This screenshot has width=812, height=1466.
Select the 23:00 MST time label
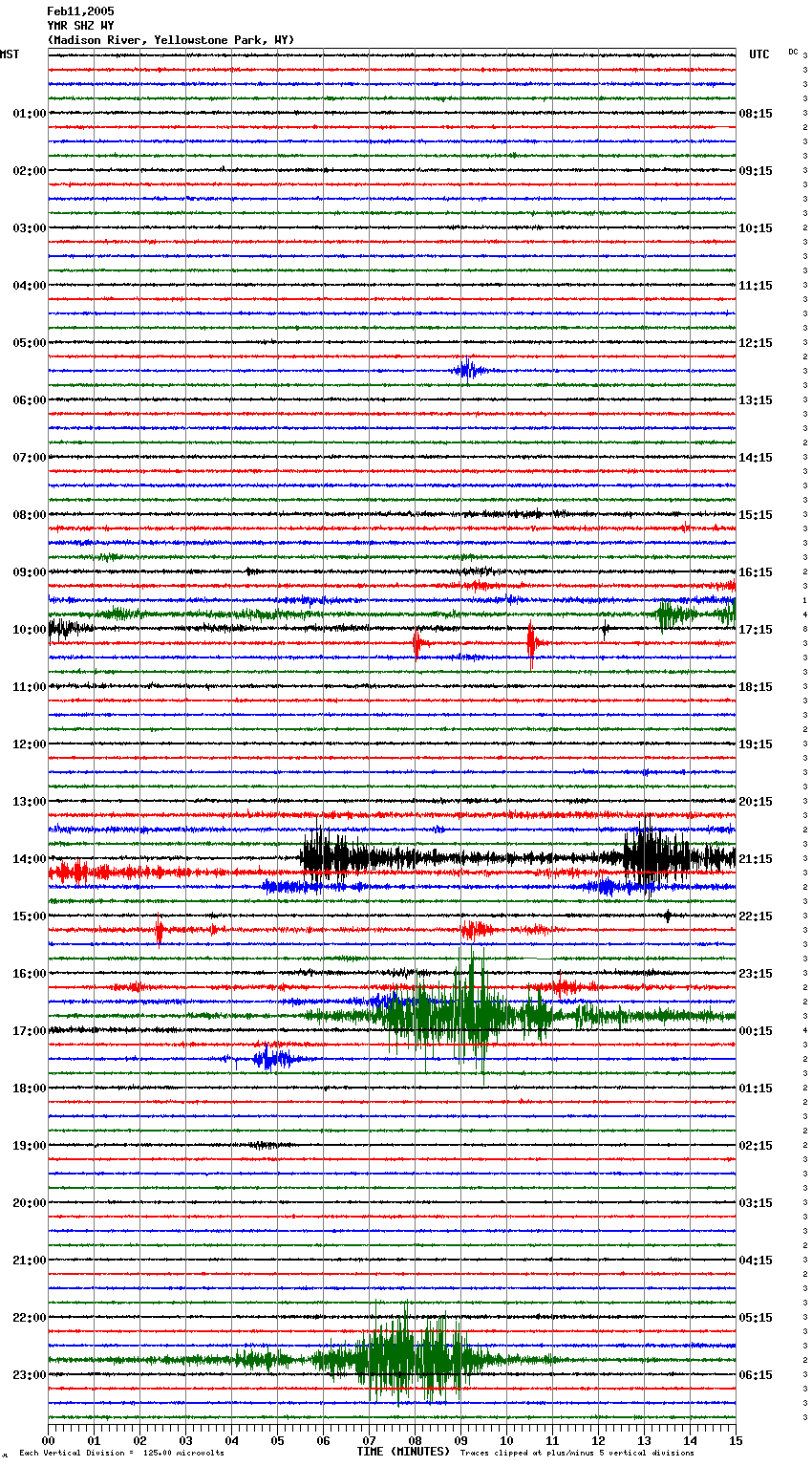coord(30,1375)
